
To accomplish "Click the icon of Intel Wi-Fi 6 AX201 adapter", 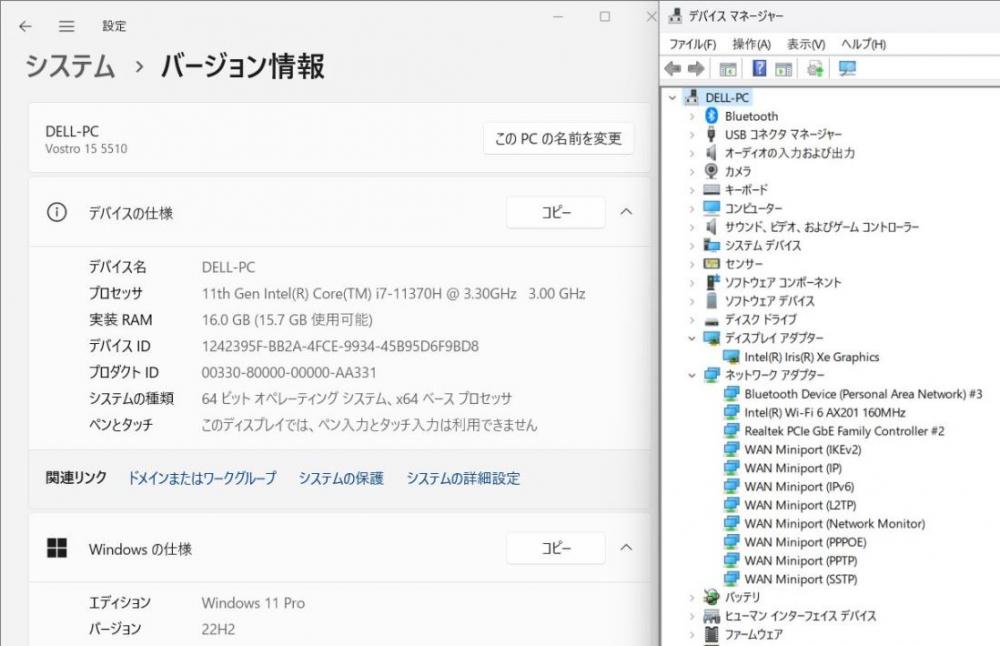I will pyautogui.click(x=732, y=413).
